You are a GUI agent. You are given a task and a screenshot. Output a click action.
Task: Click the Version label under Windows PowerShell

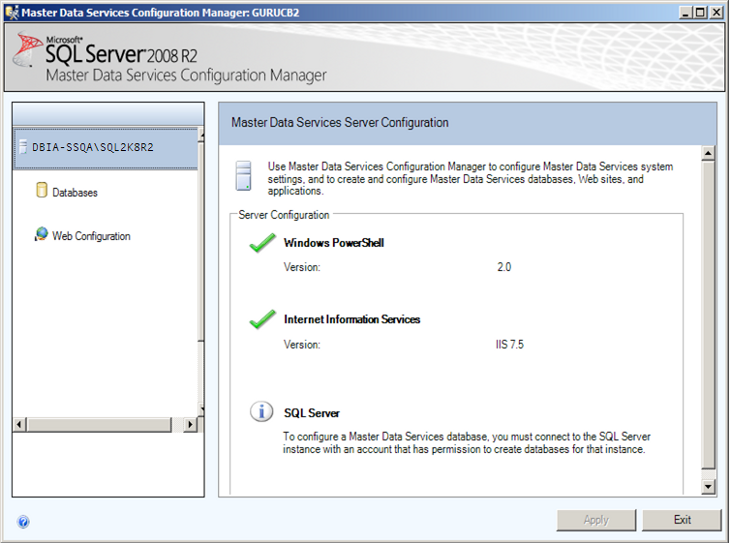click(x=302, y=267)
